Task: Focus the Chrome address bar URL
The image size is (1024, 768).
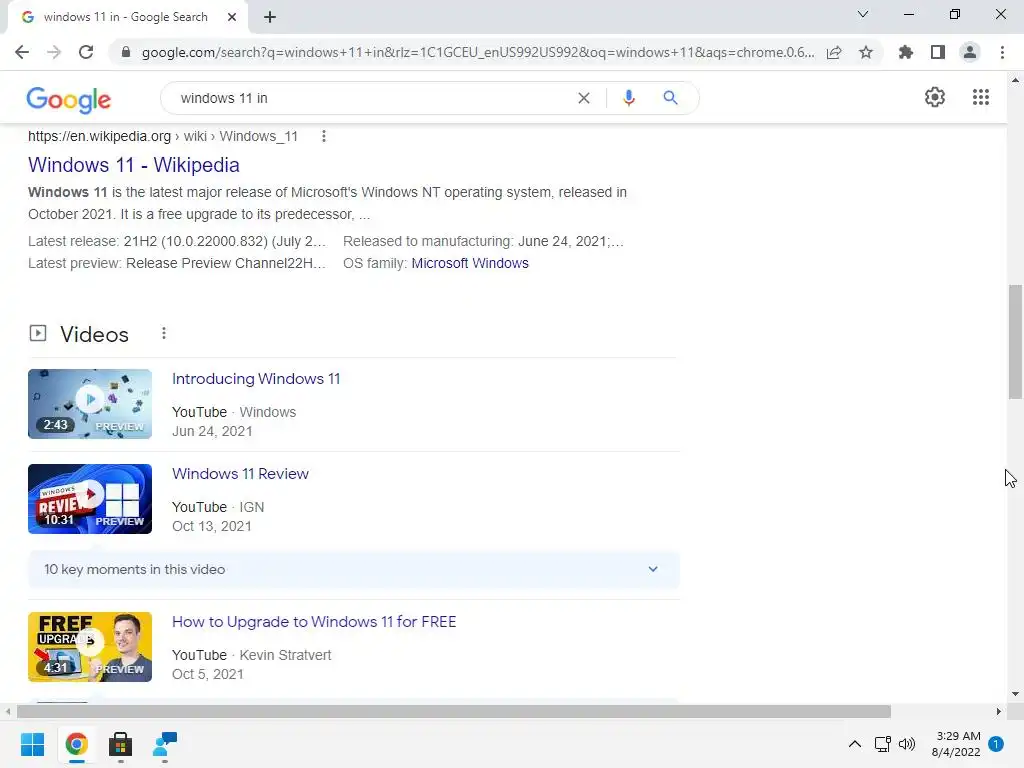Action: click(477, 52)
